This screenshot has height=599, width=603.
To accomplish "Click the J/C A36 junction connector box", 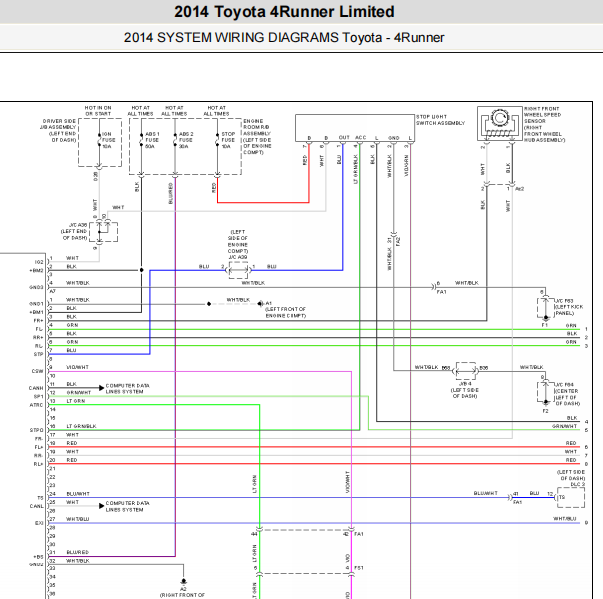I will pyautogui.click(x=103, y=232).
